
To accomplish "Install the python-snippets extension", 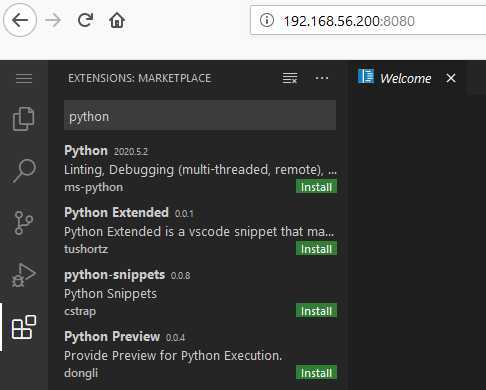I will [x=316, y=311].
